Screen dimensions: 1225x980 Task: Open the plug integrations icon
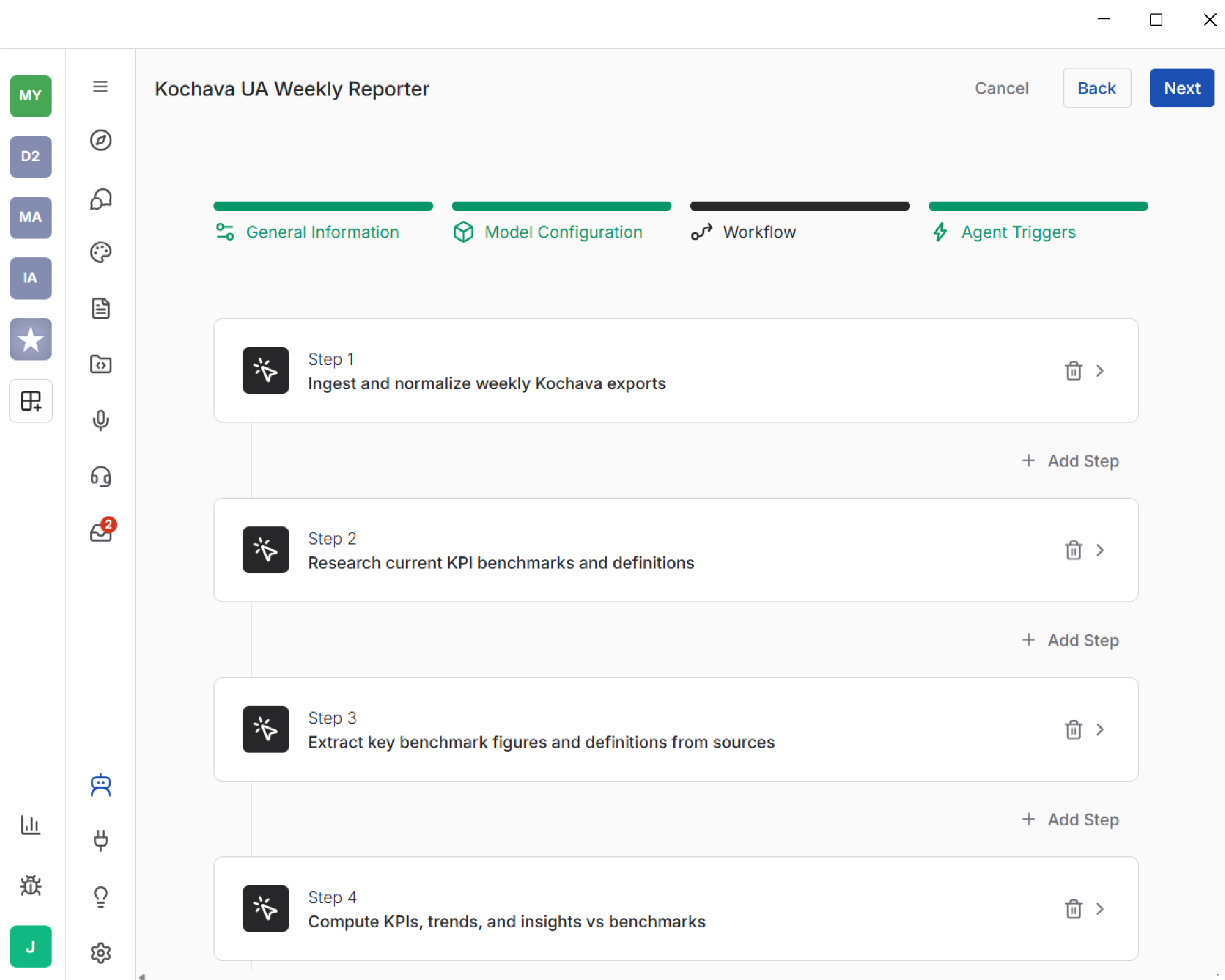[101, 841]
